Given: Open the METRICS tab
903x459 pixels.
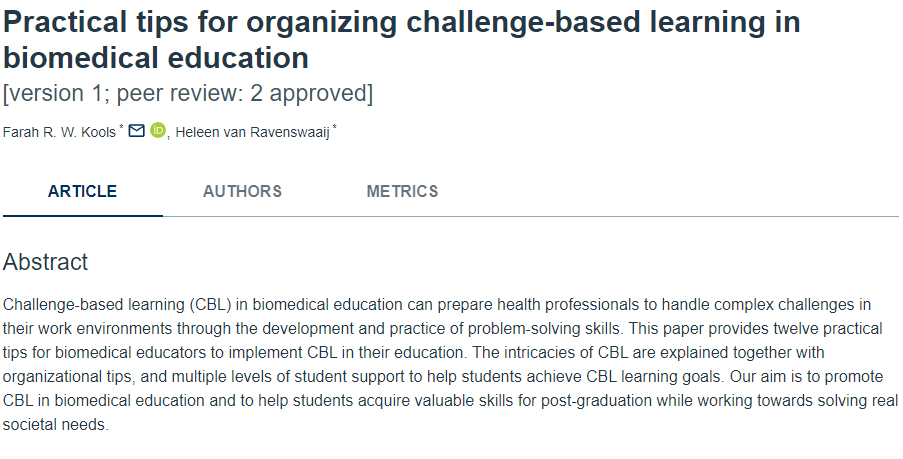Looking at the screenshot, I should 403,191.
